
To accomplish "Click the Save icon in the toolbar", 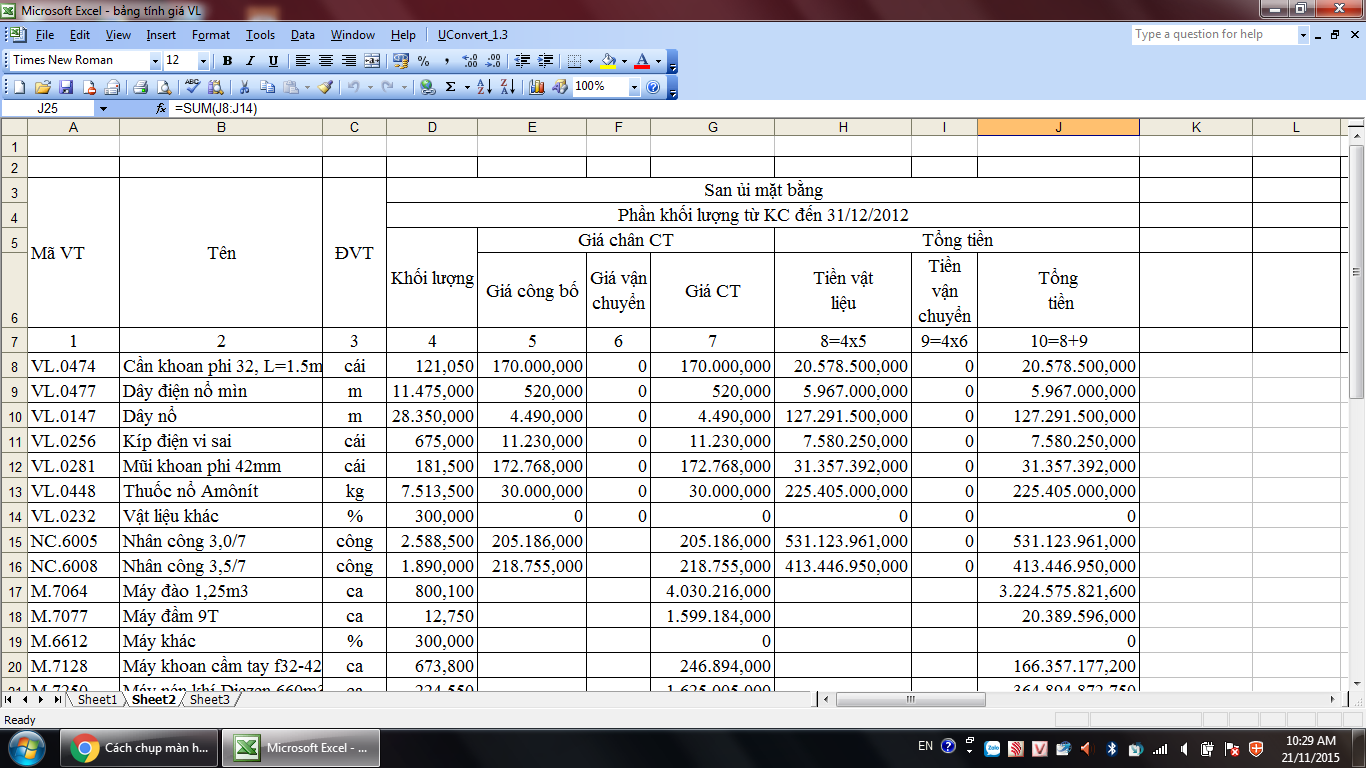I will pyautogui.click(x=66, y=87).
